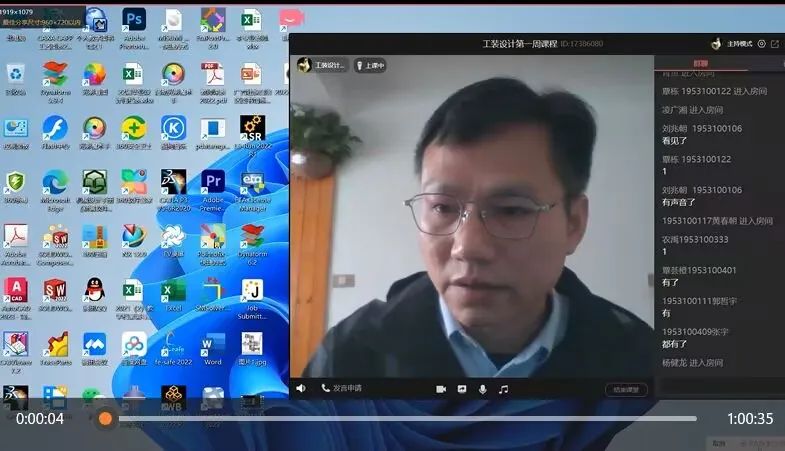The height and width of the screenshot is (451, 785).
Task: Open the Word desktop shortcut
Action: tap(212, 345)
